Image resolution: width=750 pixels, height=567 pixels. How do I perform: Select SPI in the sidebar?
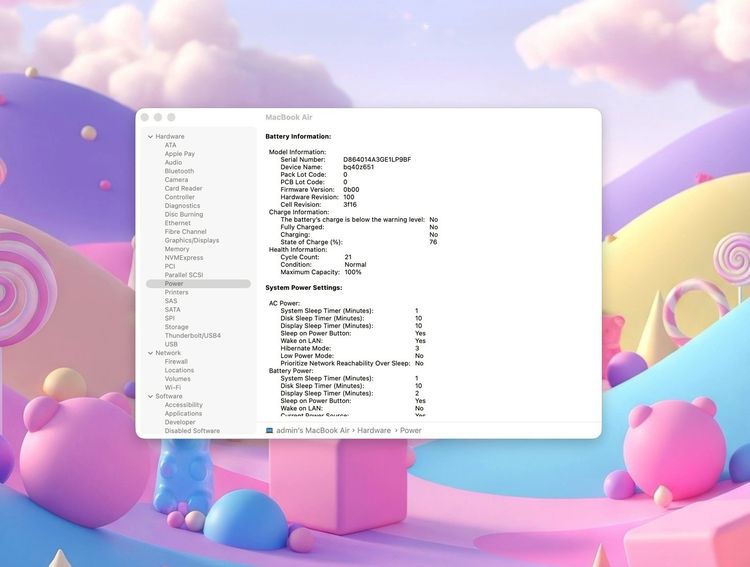[x=170, y=318]
